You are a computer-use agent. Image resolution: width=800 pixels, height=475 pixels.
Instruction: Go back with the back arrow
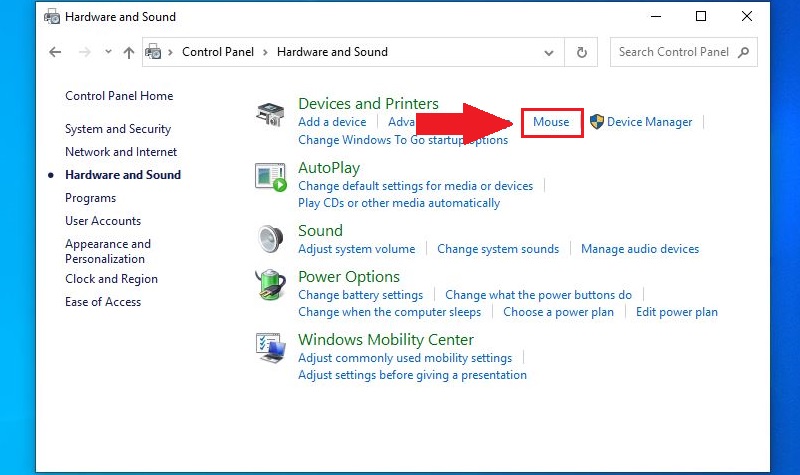click(55, 52)
